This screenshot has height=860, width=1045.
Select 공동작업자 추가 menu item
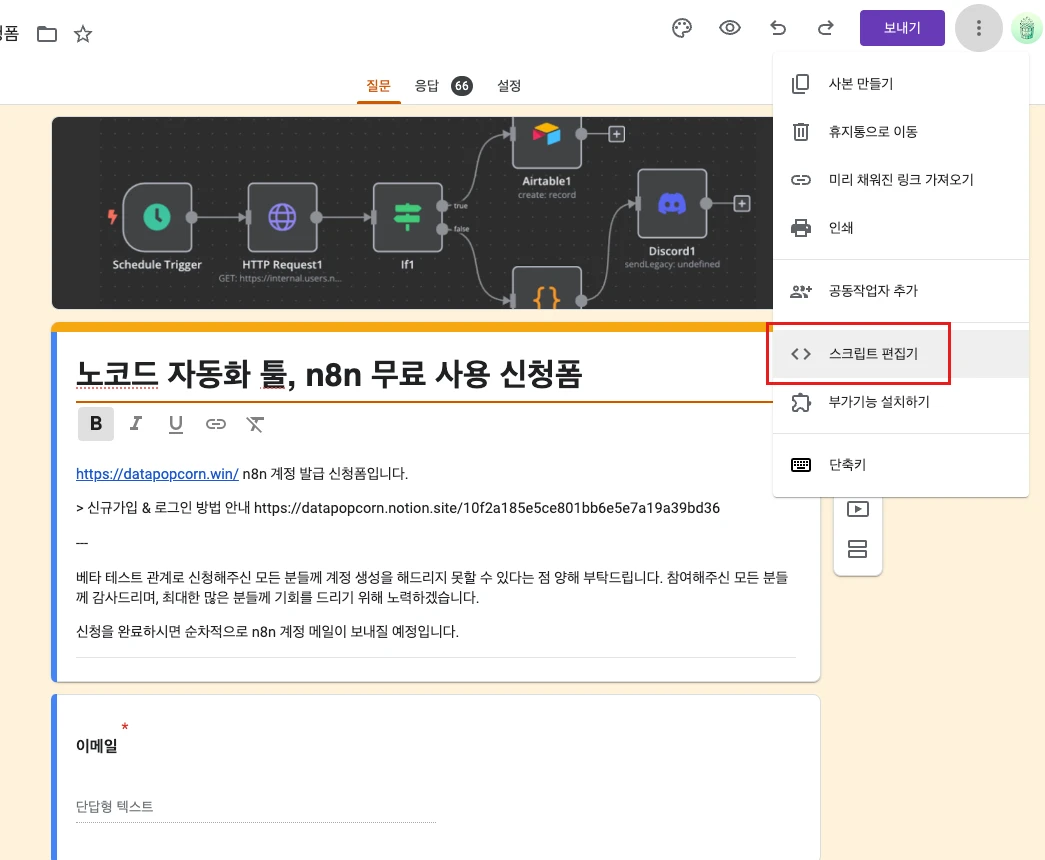pos(900,291)
